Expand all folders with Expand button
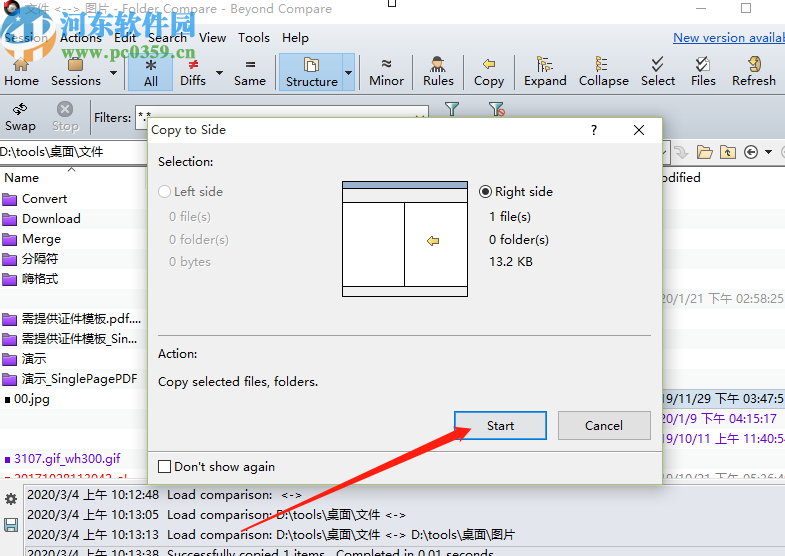 [x=545, y=72]
